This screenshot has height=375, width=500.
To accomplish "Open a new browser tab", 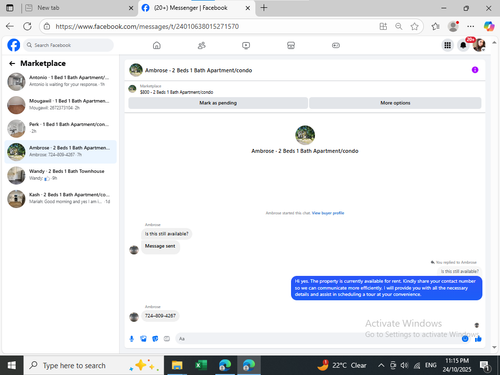I will [x=264, y=8].
